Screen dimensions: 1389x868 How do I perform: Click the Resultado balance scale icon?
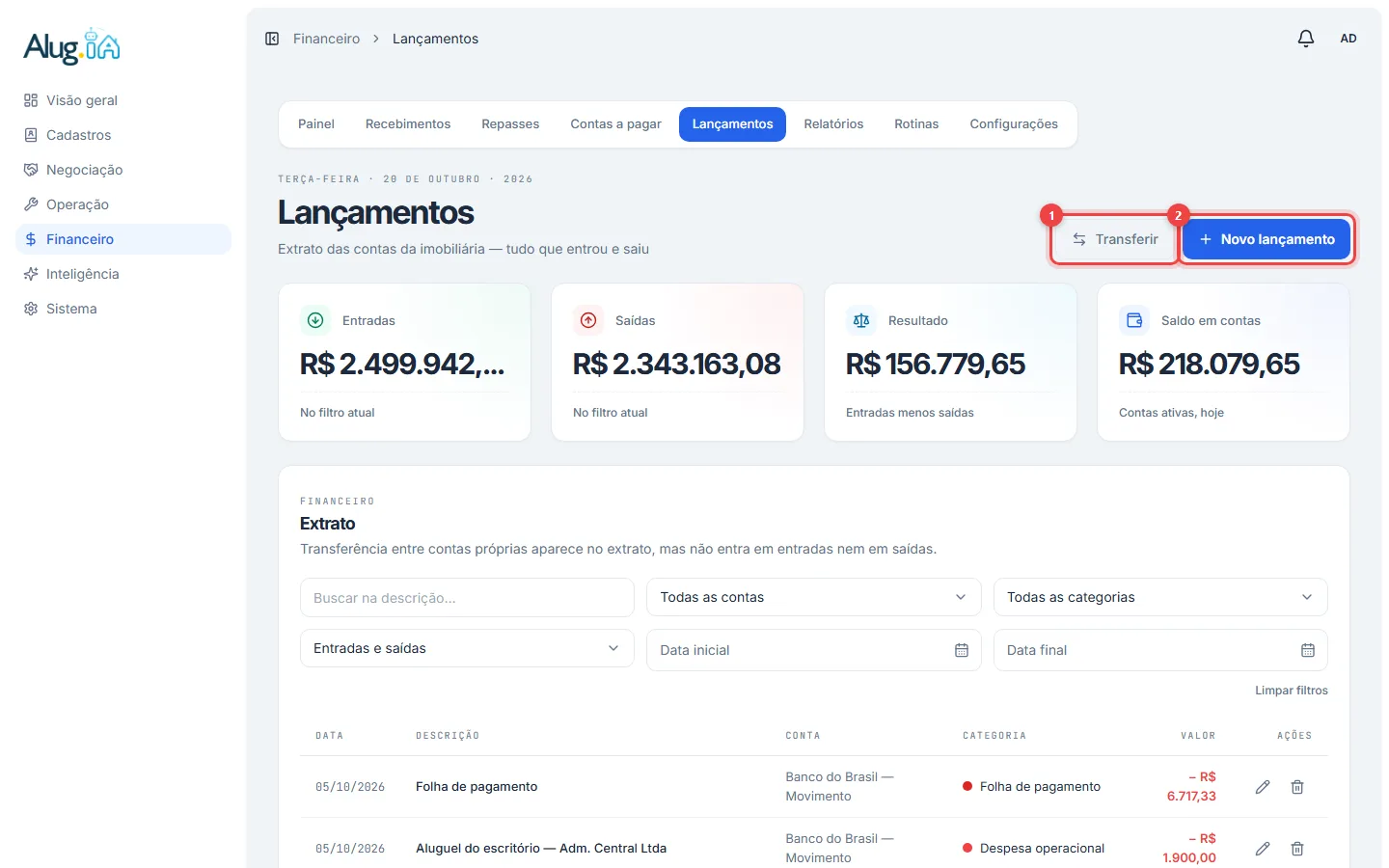(x=861, y=320)
